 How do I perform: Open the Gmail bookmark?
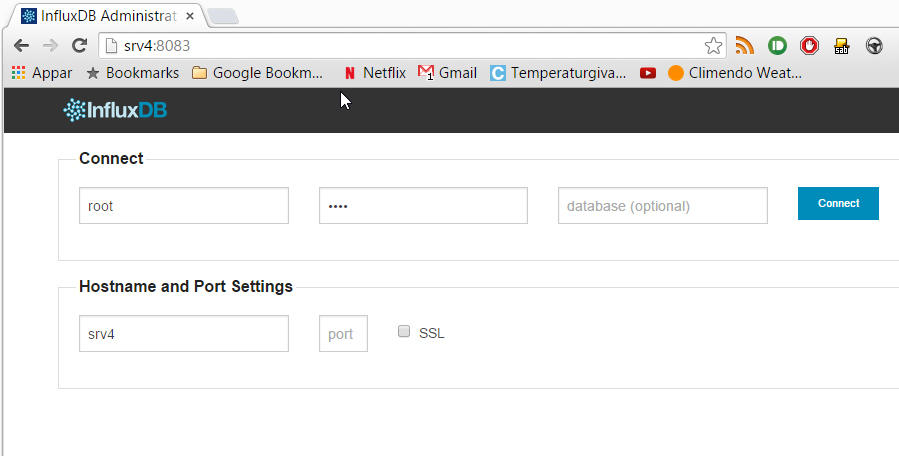pos(448,73)
